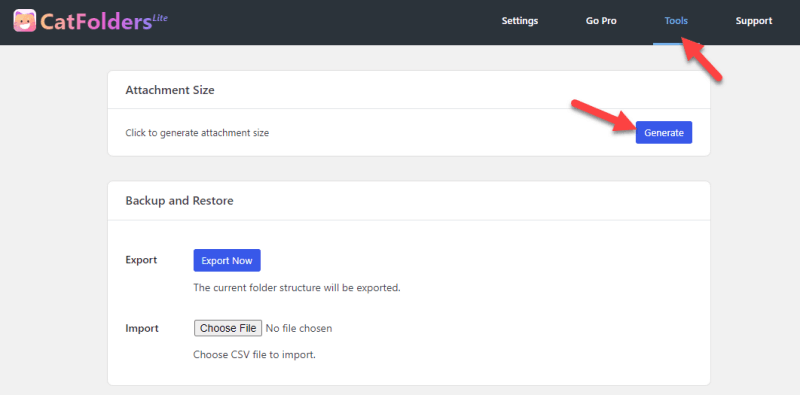Screen dimensions: 800x395
Task: Click the "No file chosen" text
Action: [299, 328]
